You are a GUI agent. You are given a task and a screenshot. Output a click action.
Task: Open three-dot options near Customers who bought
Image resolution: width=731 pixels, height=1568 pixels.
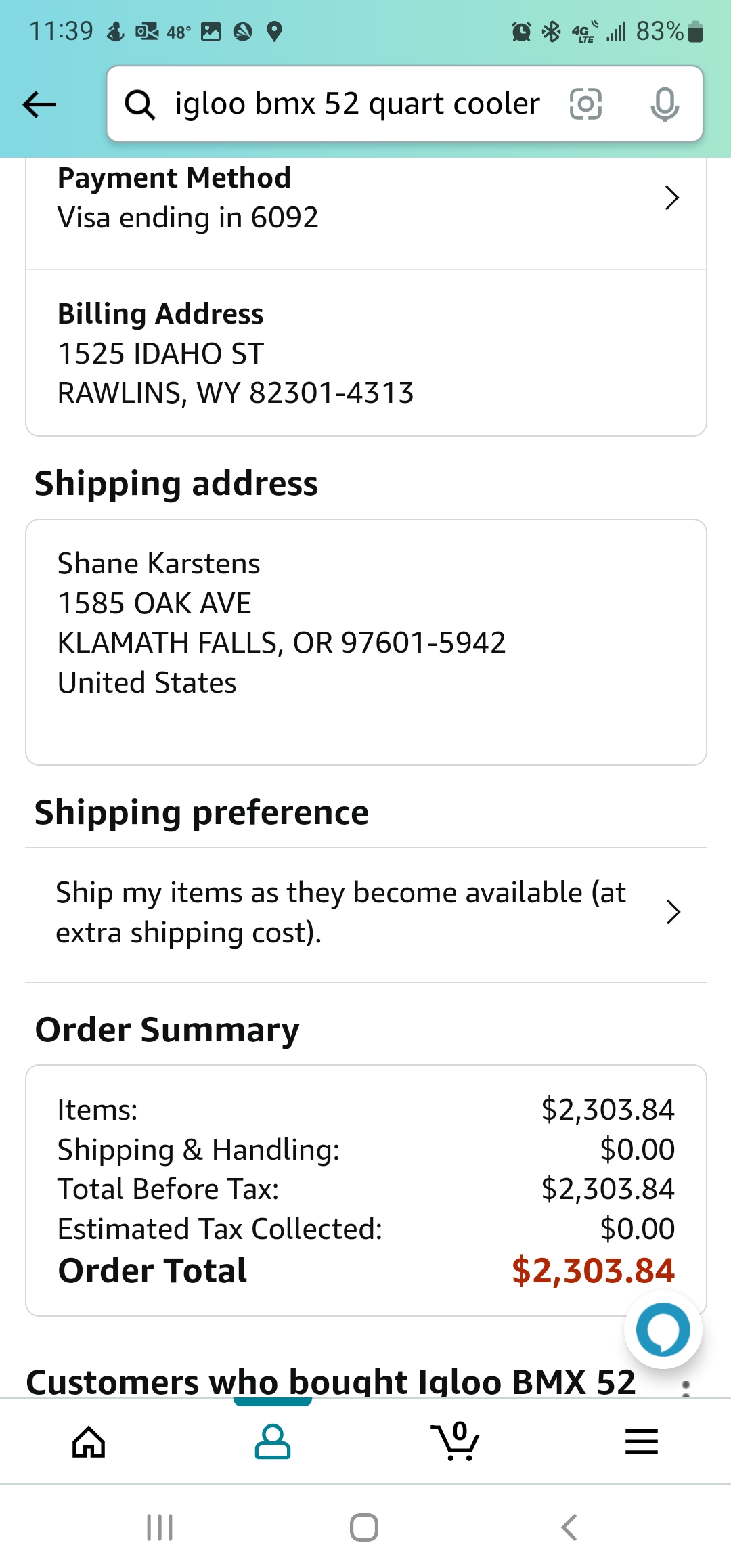(x=686, y=1388)
